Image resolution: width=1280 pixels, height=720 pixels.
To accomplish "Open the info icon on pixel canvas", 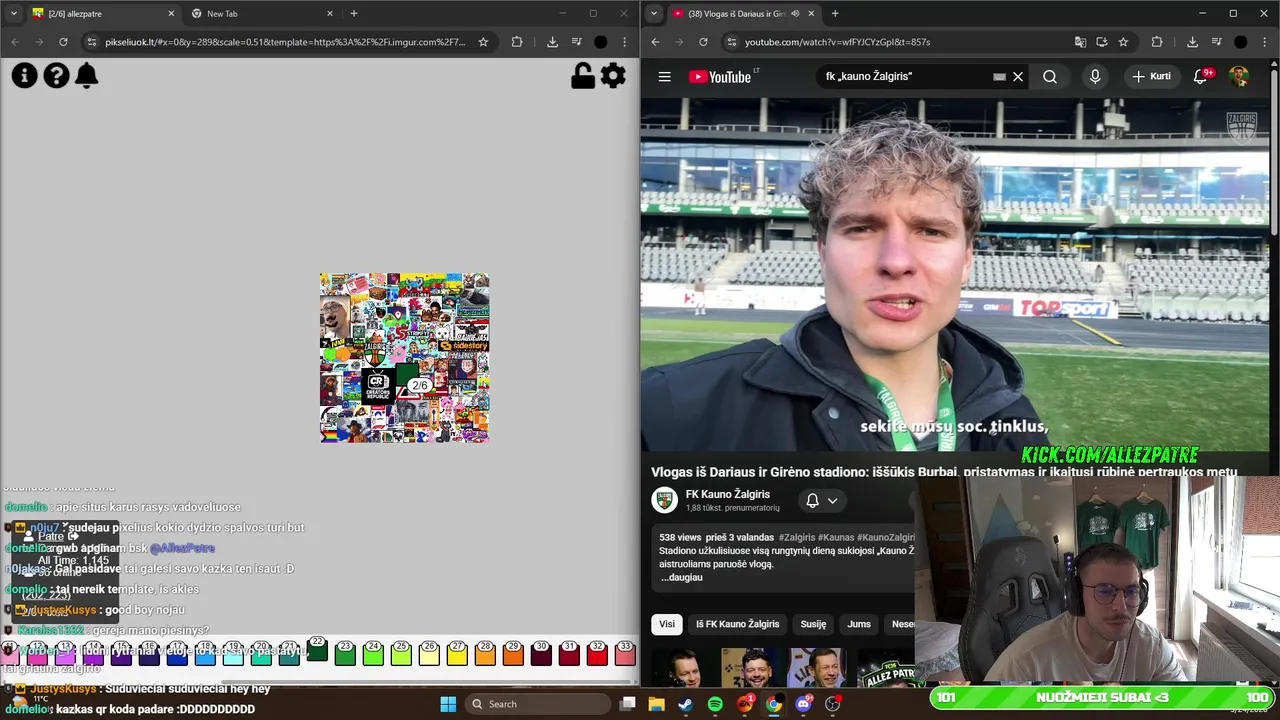I will 24,76.
